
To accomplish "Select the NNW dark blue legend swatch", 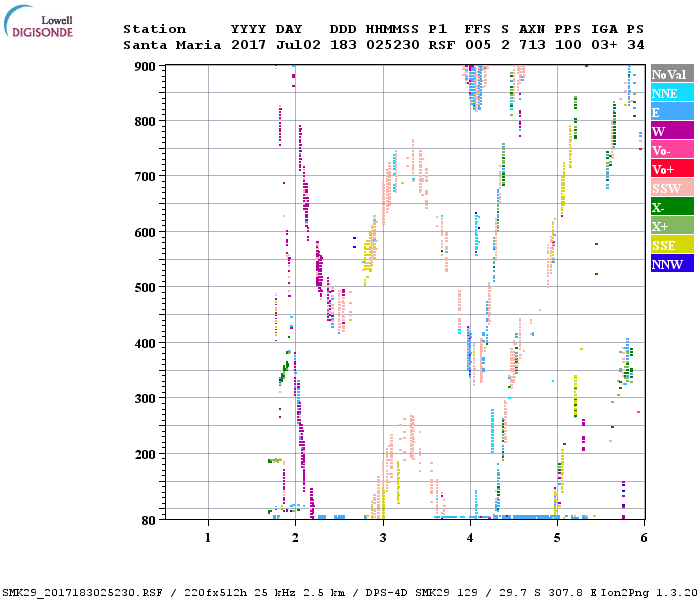I will 672,263.
